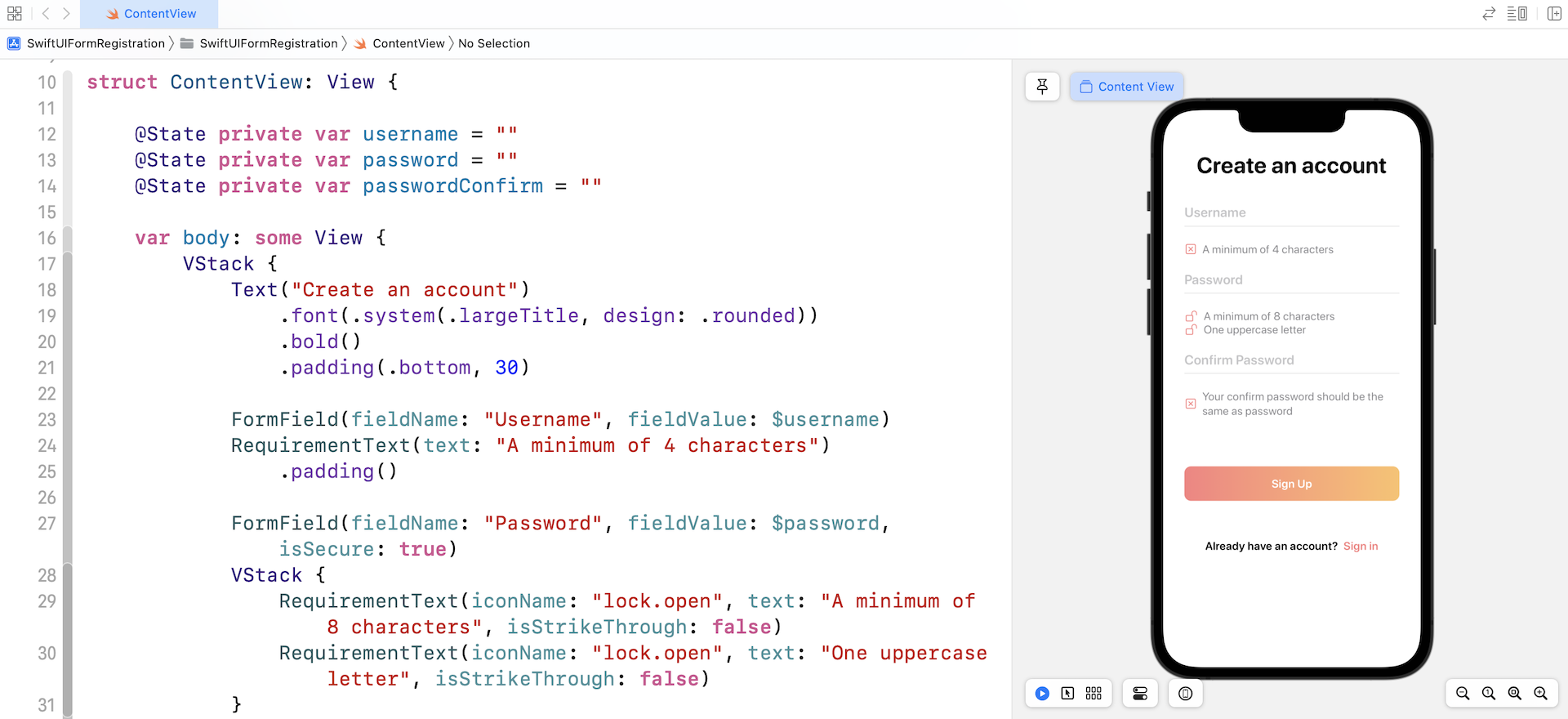The image size is (1568, 719).
Task: Select the ContentView editor tab
Action: point(150,14)
